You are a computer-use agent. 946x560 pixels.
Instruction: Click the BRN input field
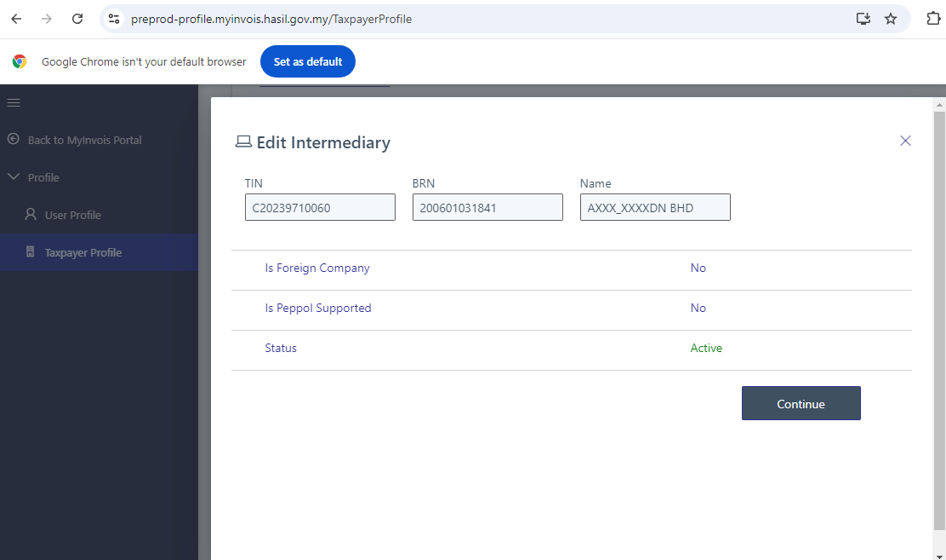[487, 207]
